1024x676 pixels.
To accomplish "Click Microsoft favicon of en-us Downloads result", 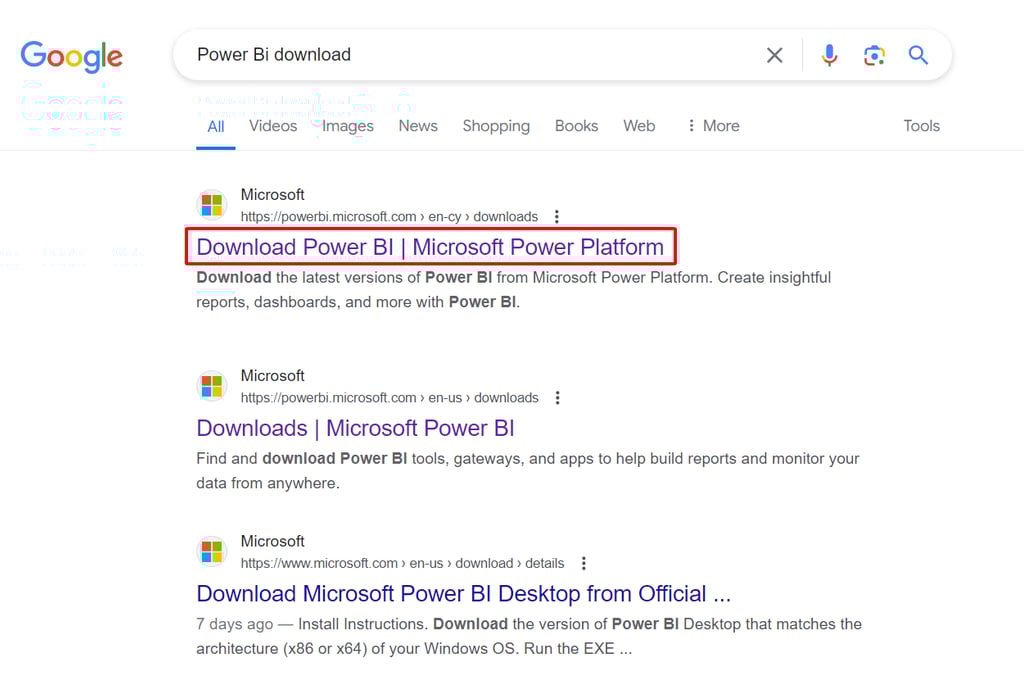I will [212, 386].
